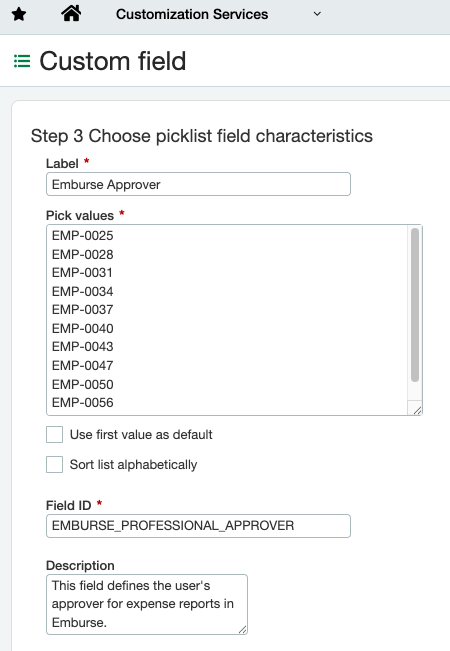Check Sort list alphabetically

pos(54,465)
